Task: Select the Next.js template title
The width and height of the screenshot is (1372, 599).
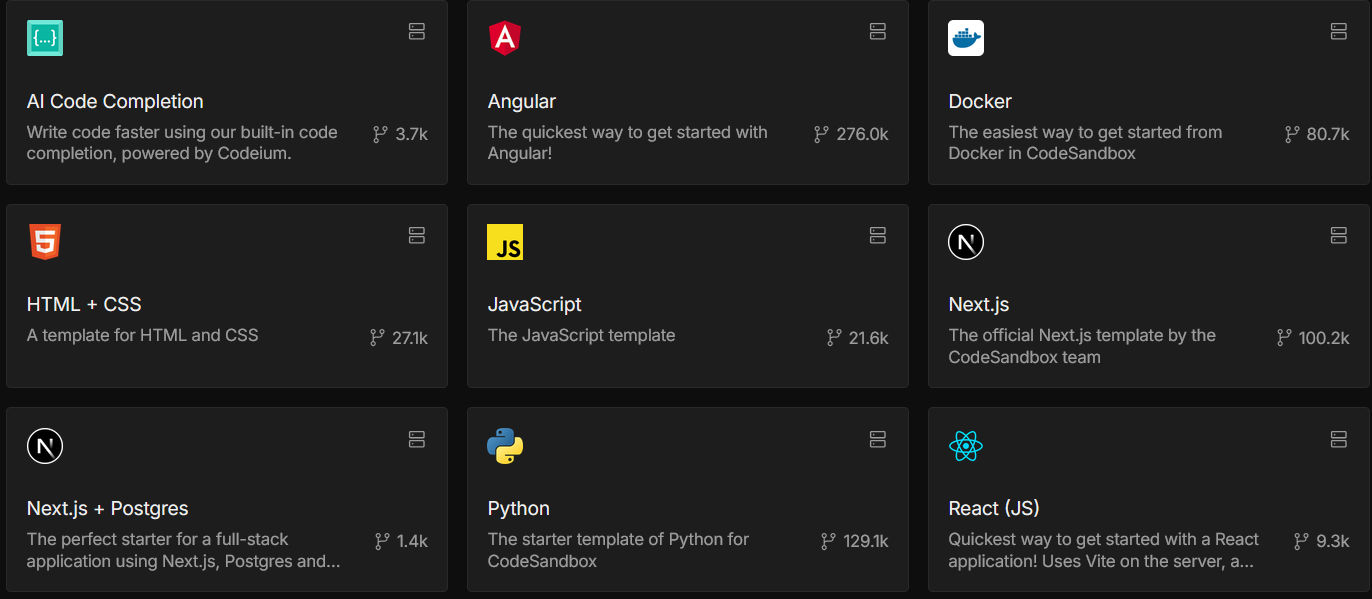Action: (x=979, y=305)
